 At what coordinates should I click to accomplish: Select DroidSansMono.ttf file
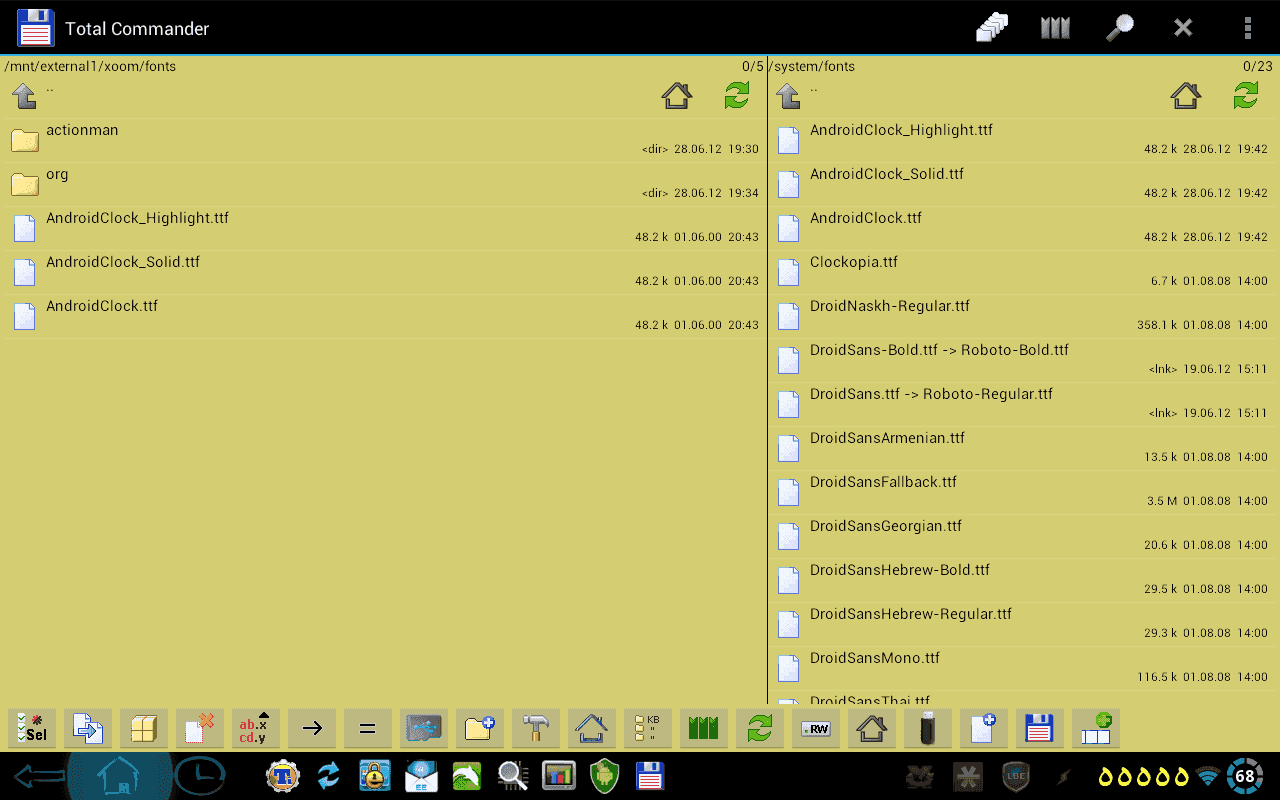pos(1024,668)
